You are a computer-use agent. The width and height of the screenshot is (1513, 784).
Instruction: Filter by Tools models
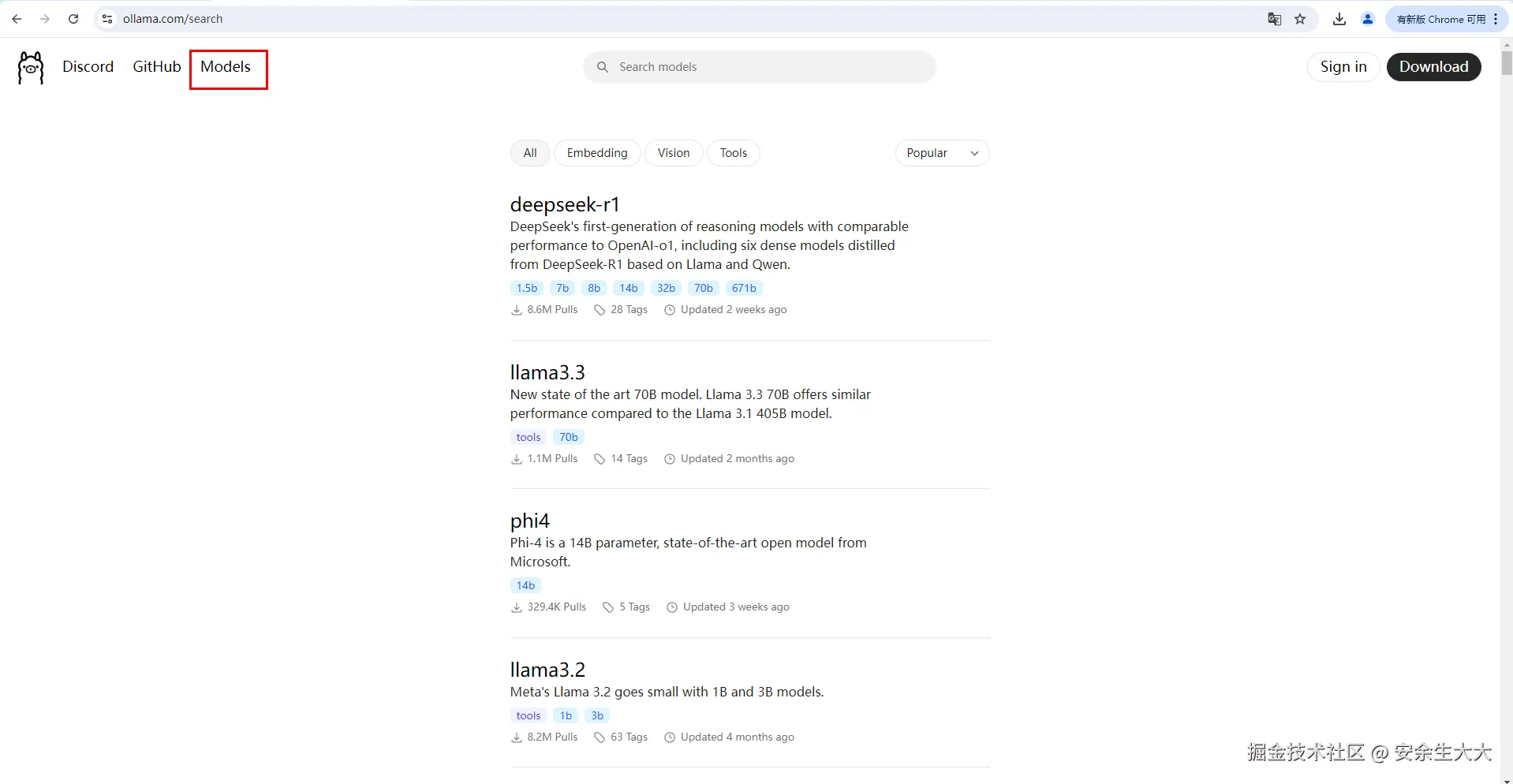734,153
